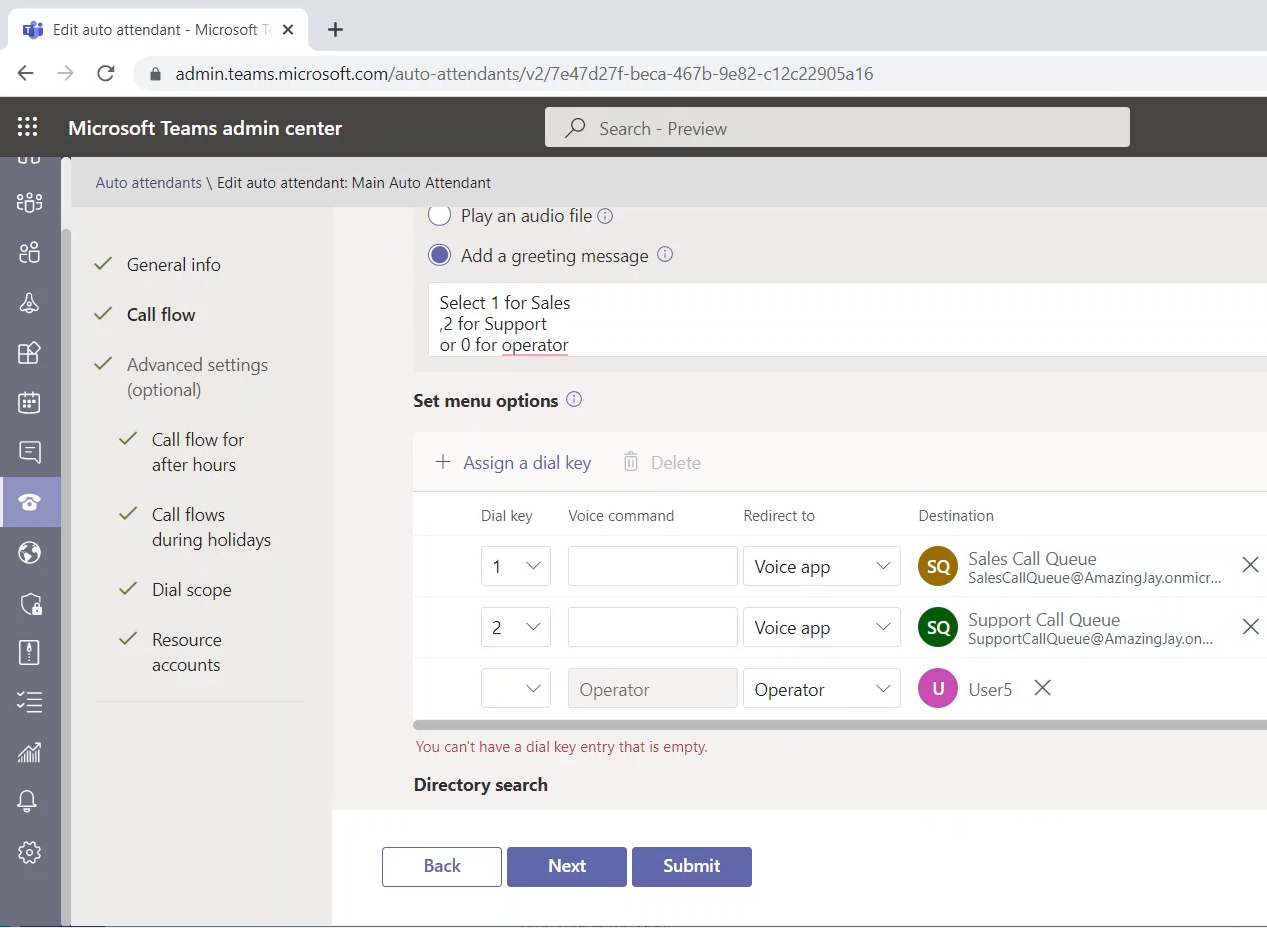
Task: Expand the Redirect to dropdown for key 2
Action: (821, 628)
